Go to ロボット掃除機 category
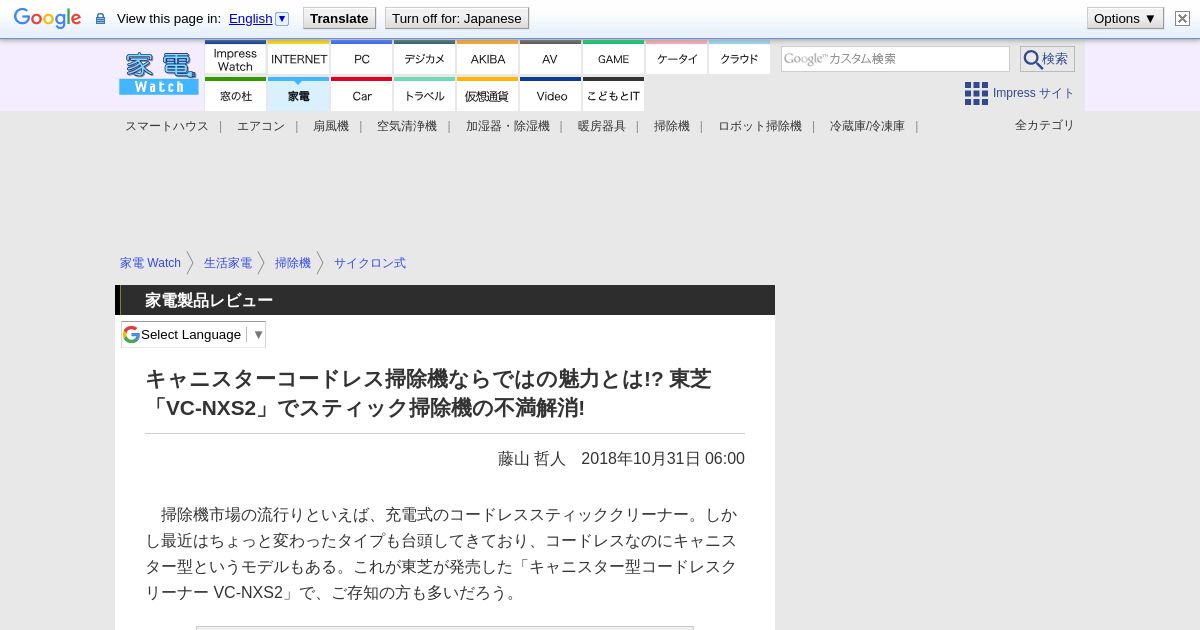This screenshot has height=630, width=1200. point(760,126)
